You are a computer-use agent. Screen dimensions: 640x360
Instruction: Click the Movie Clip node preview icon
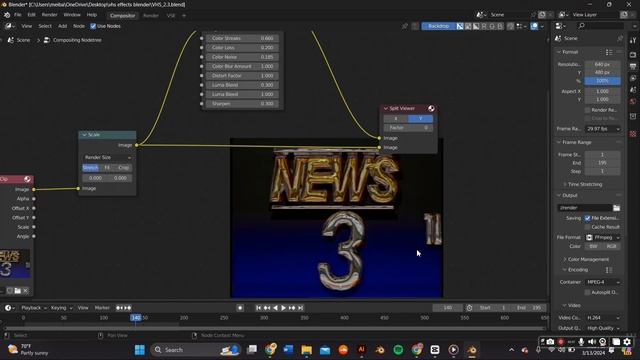27,179
